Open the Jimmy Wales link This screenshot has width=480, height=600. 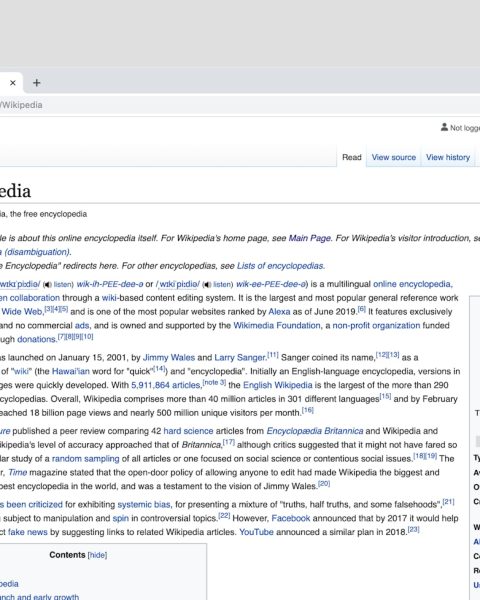point(169,357)
